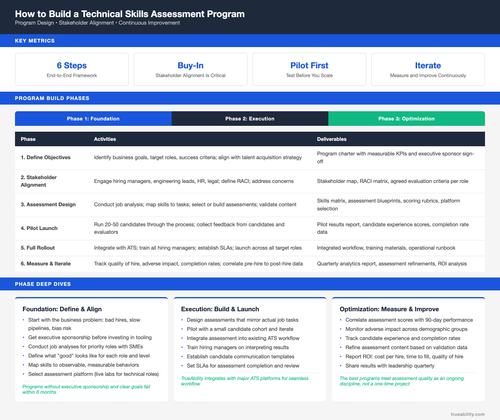
Task: Click the Phase column header
Action: point(28,139)
